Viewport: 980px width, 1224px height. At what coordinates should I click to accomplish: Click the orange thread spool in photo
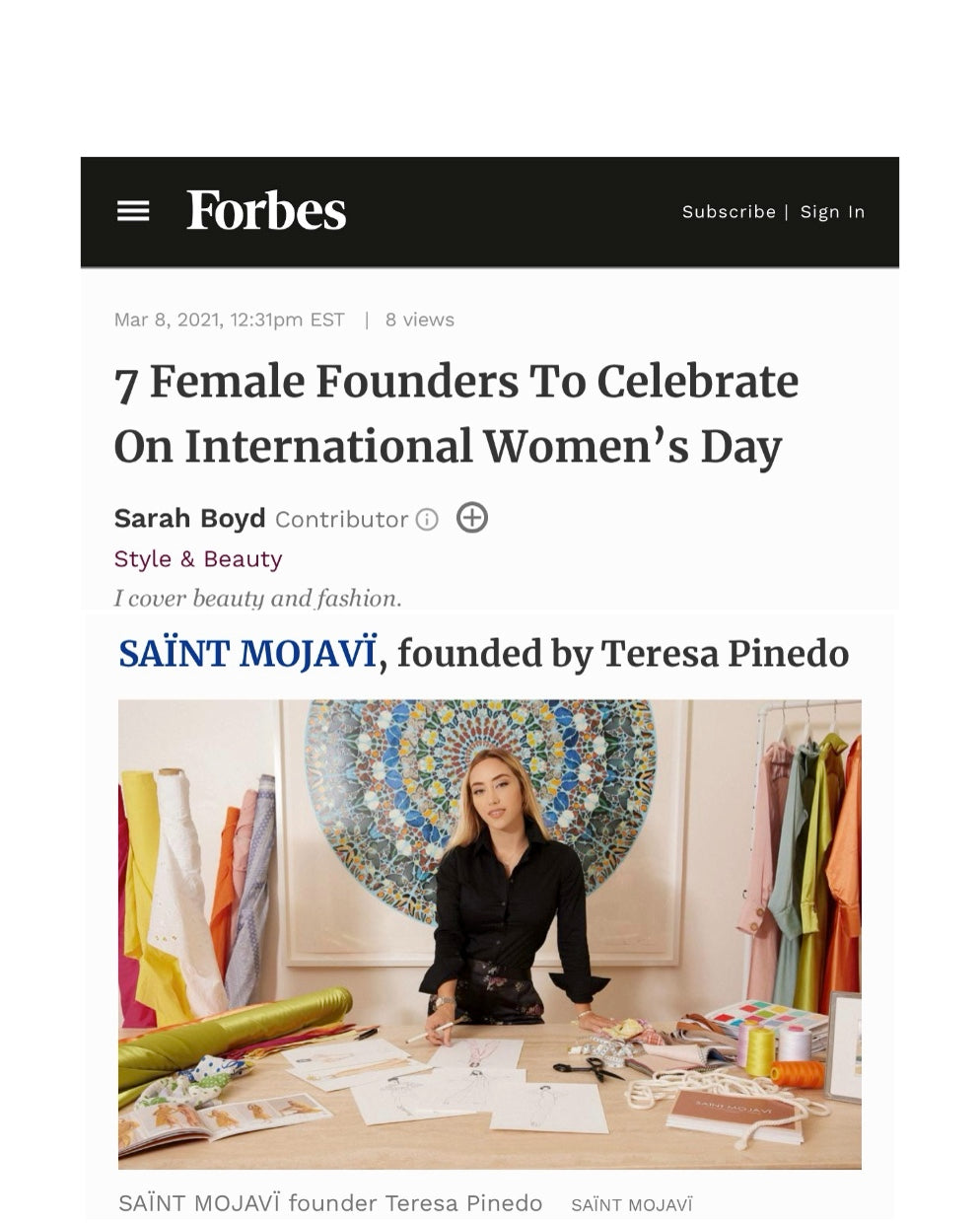[796, 1074]
